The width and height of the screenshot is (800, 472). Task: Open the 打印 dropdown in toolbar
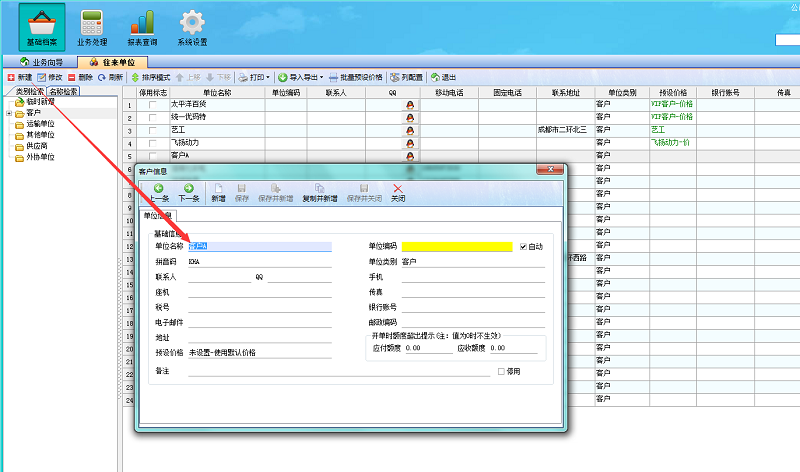(254, 77)
